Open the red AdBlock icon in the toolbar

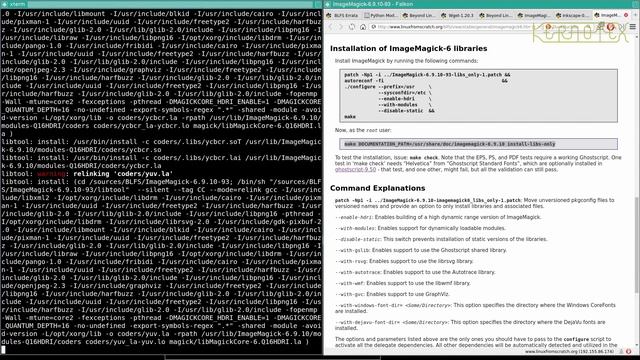[x=611, y=27]
